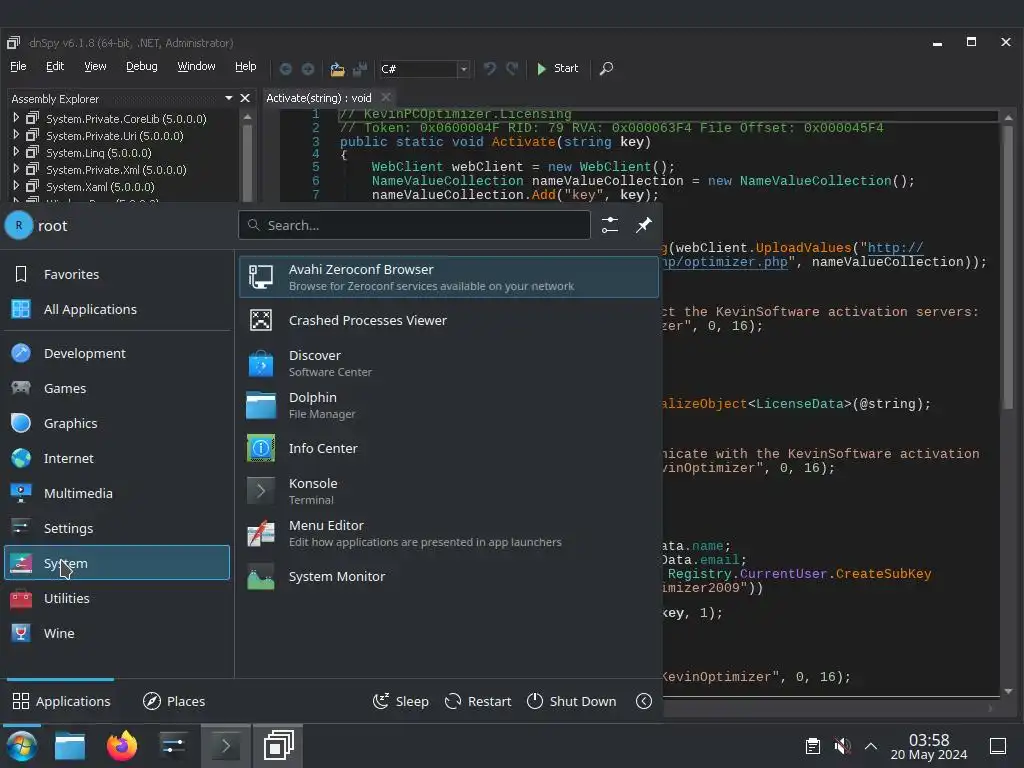Launch Crashed Processes Viewer
Viewport: 1024px width, 768px height.
(x=449, y=320)
